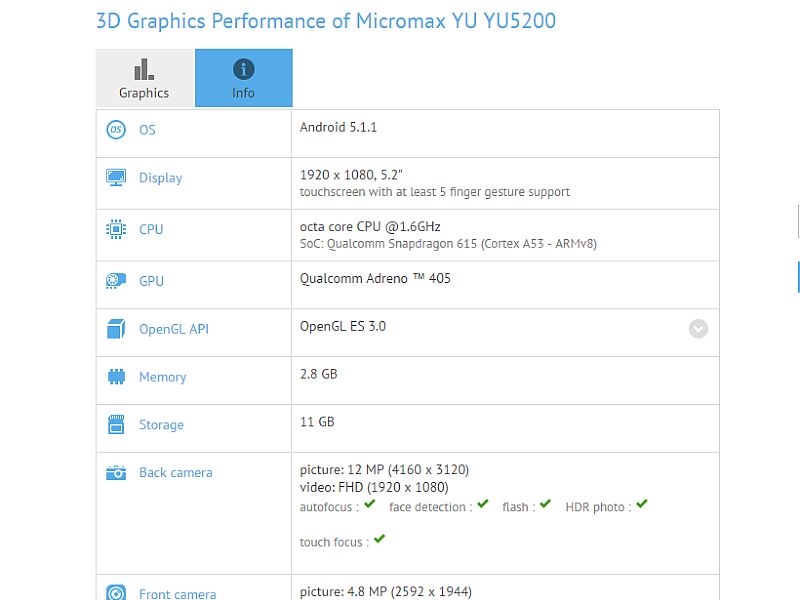This screenshot has height=600, width=800.
Task: Click the Display monitor icon
Action: coord(116,178)
